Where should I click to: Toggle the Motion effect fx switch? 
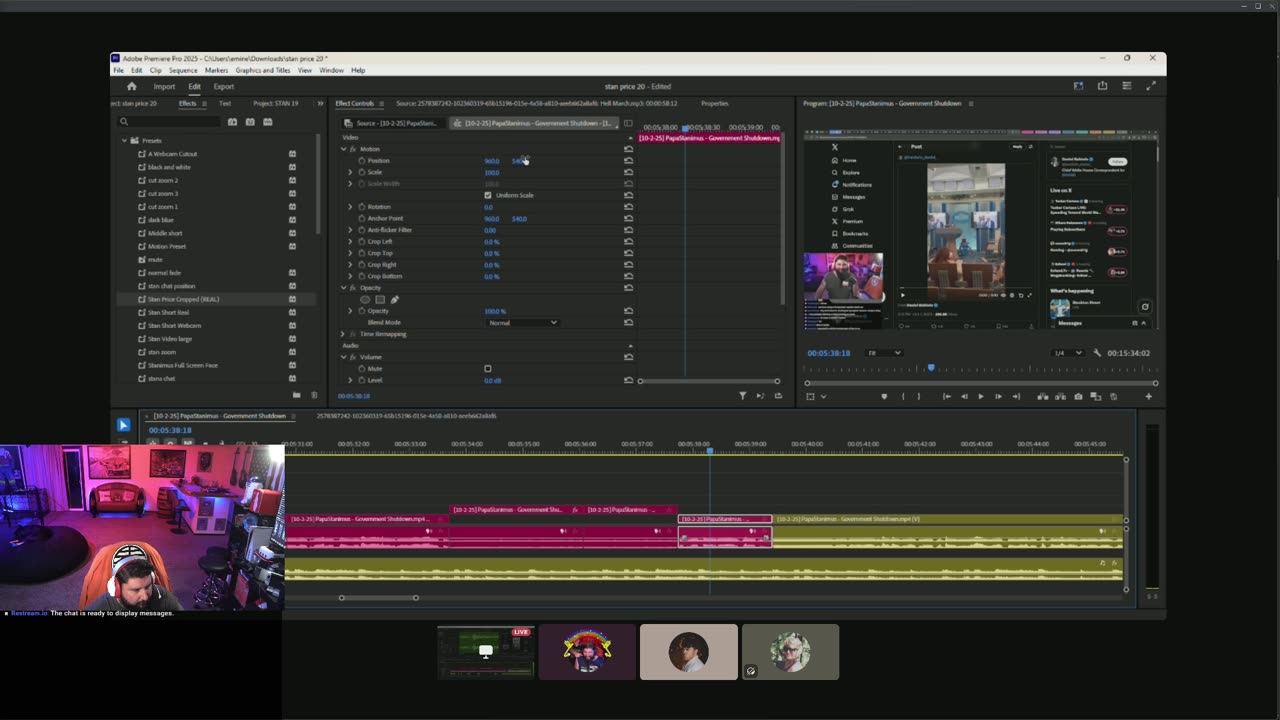tap(352, 149)
